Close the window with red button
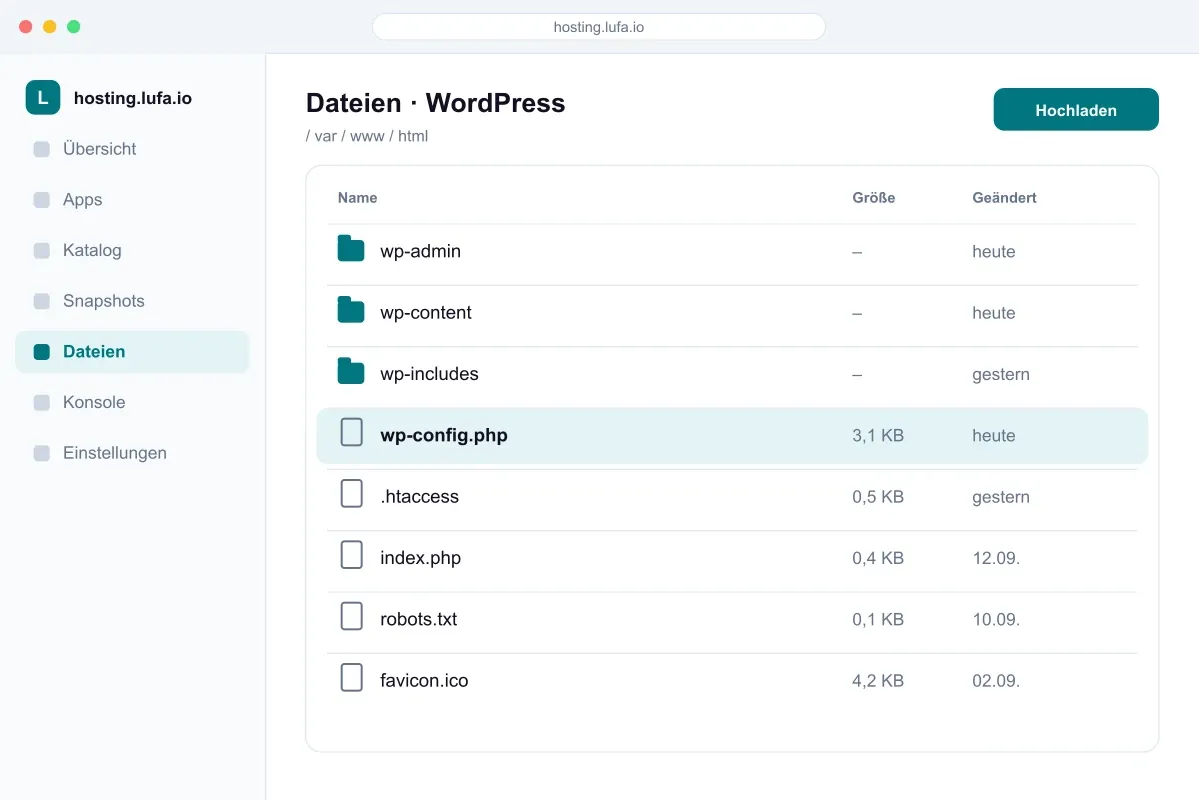The image size is (1199, 800). (25, 27)
